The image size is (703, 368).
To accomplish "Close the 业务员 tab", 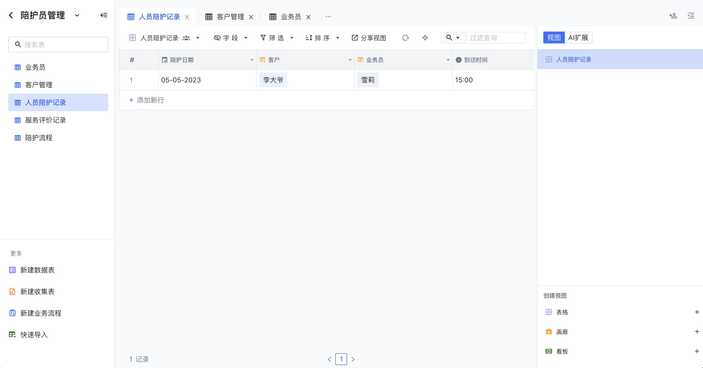I will 308,17.
